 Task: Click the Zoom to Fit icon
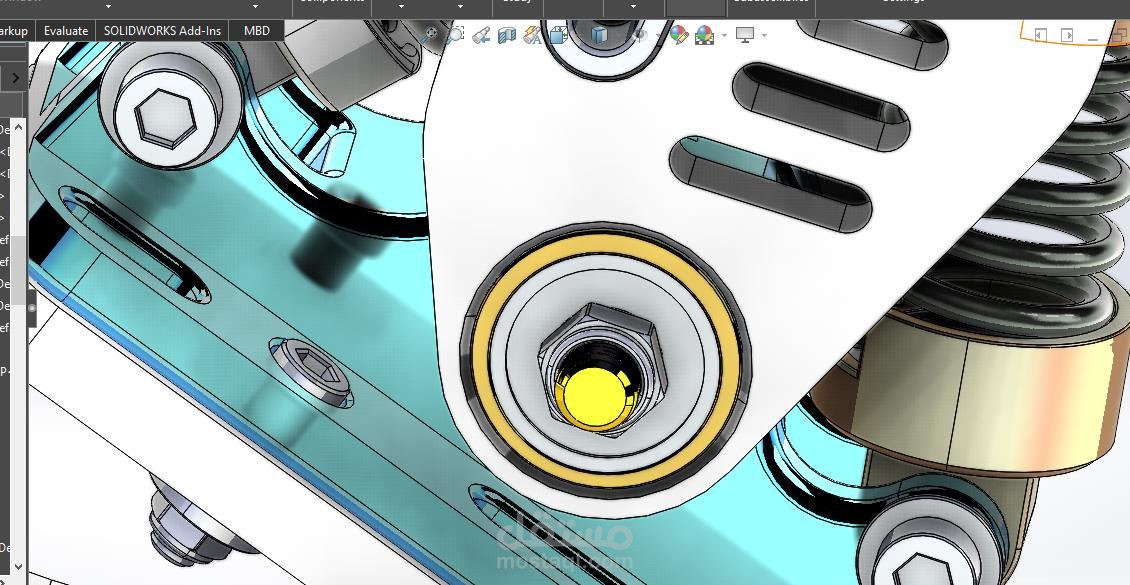[431, 34]
